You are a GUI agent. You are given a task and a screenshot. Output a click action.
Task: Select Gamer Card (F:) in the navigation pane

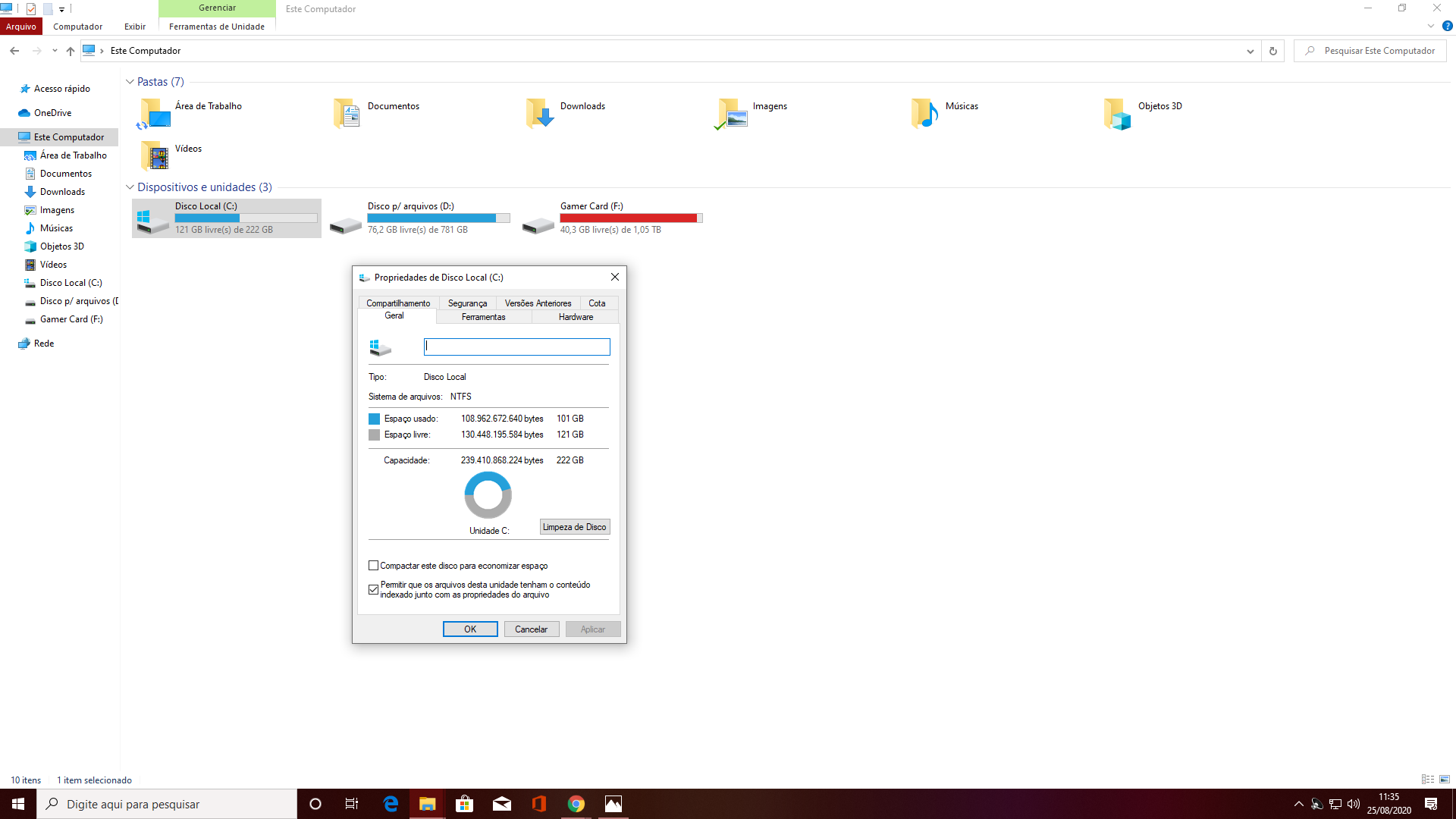click(71, 319)
